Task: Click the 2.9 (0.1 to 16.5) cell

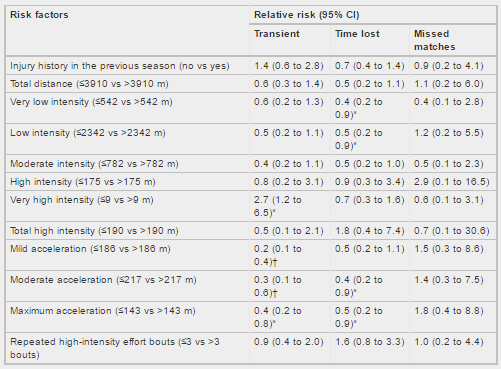Action: [452, 182]
